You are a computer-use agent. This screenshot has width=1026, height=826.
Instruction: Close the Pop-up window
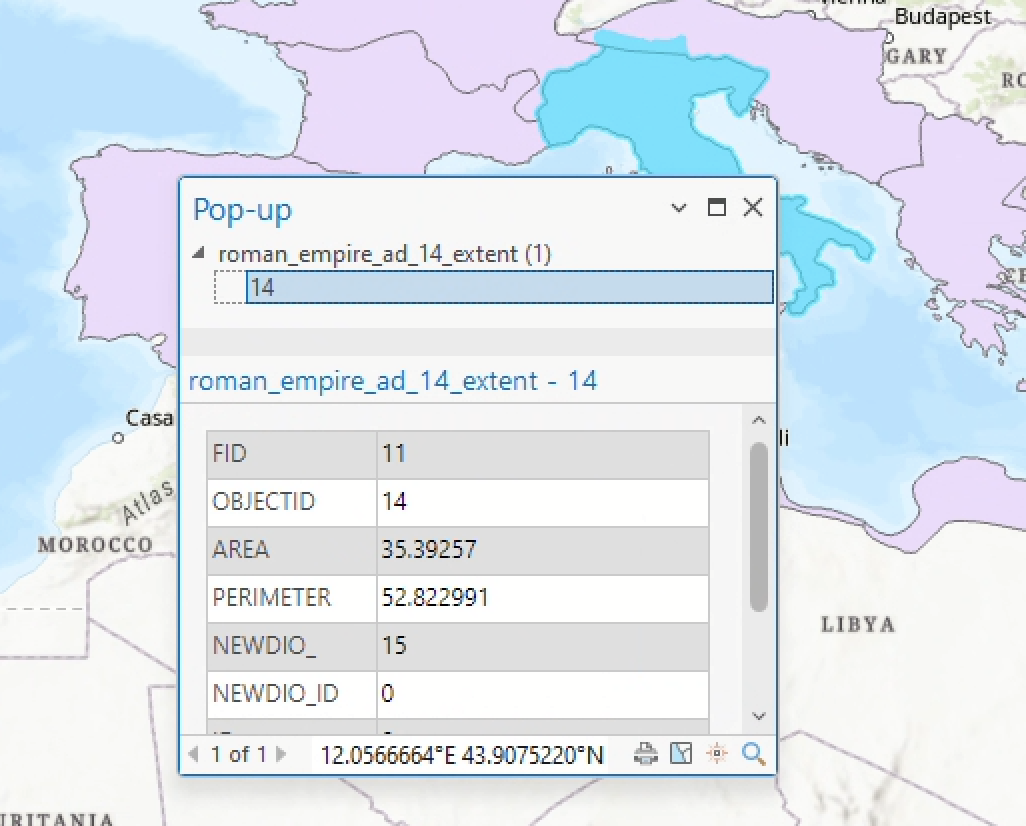[x=753, y=208]
